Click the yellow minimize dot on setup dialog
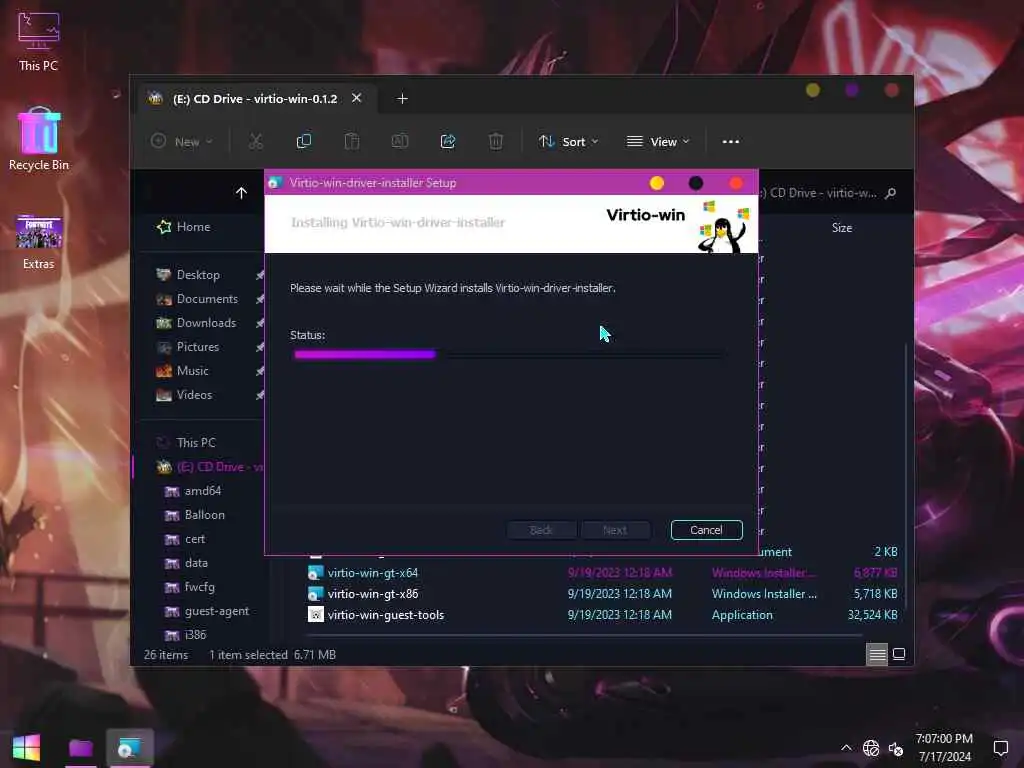 coord(657,183)
